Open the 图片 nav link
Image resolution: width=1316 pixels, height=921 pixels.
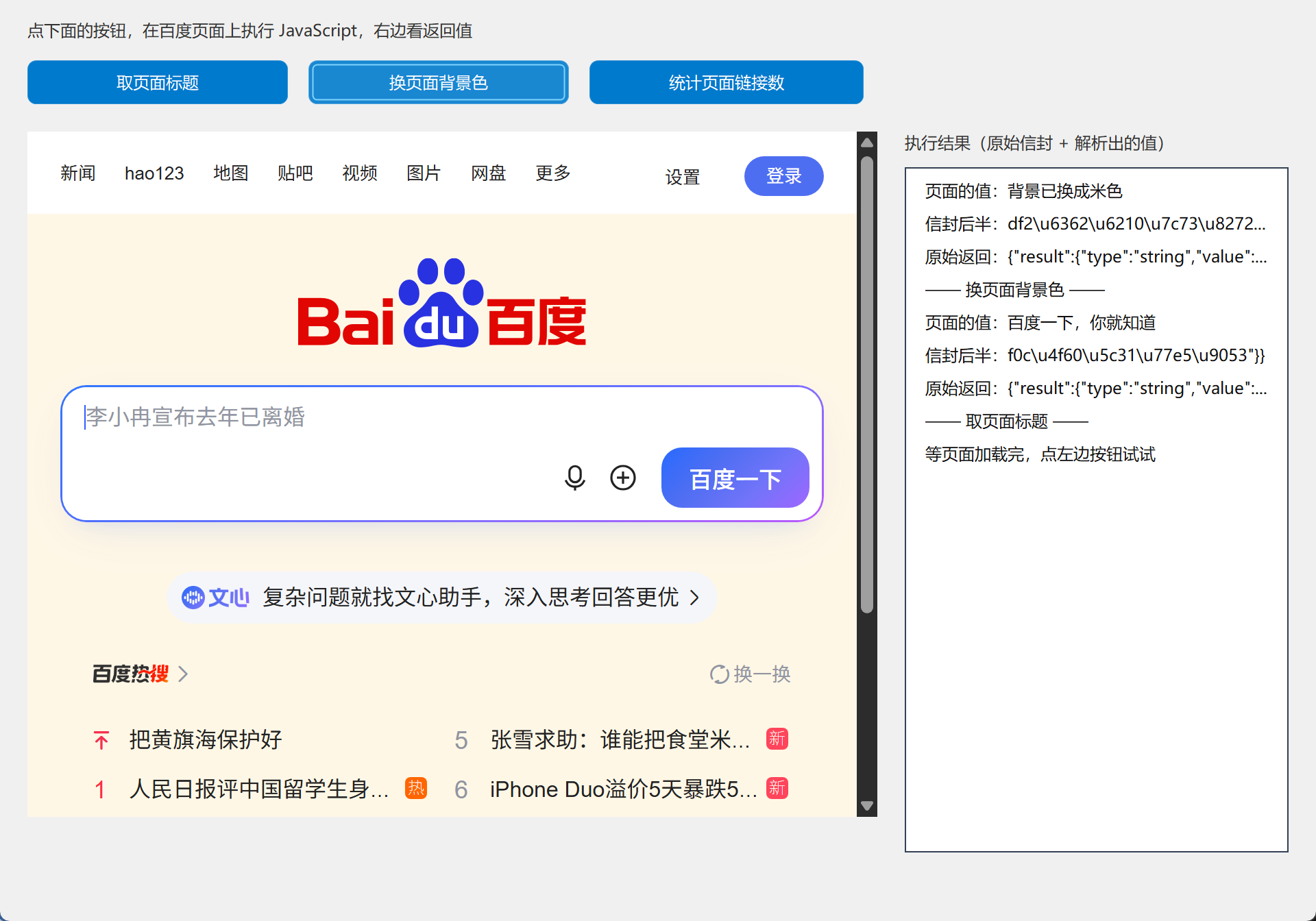pyautogui.click(x=424, y=173)
